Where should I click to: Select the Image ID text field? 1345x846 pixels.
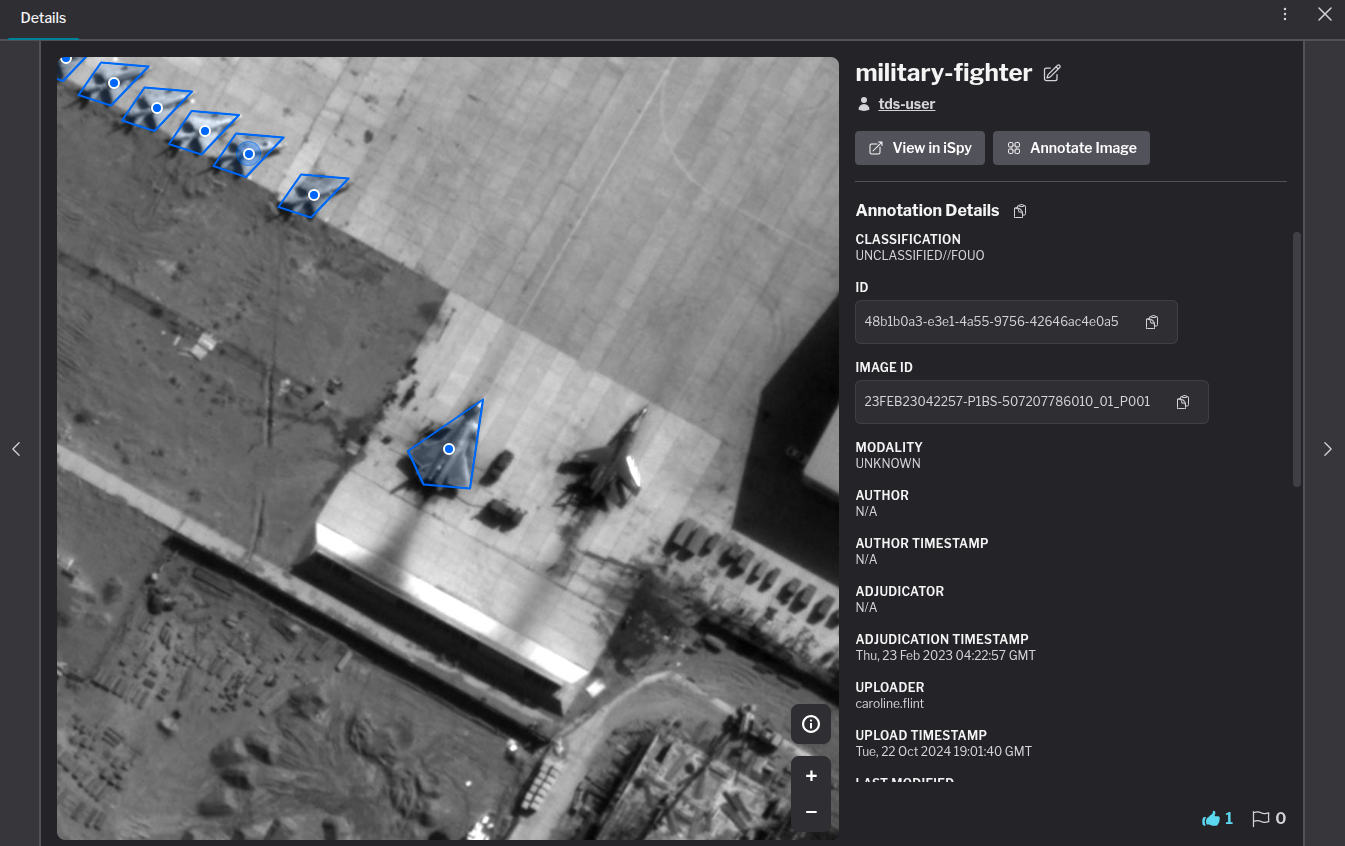(x=1032, y=402)
